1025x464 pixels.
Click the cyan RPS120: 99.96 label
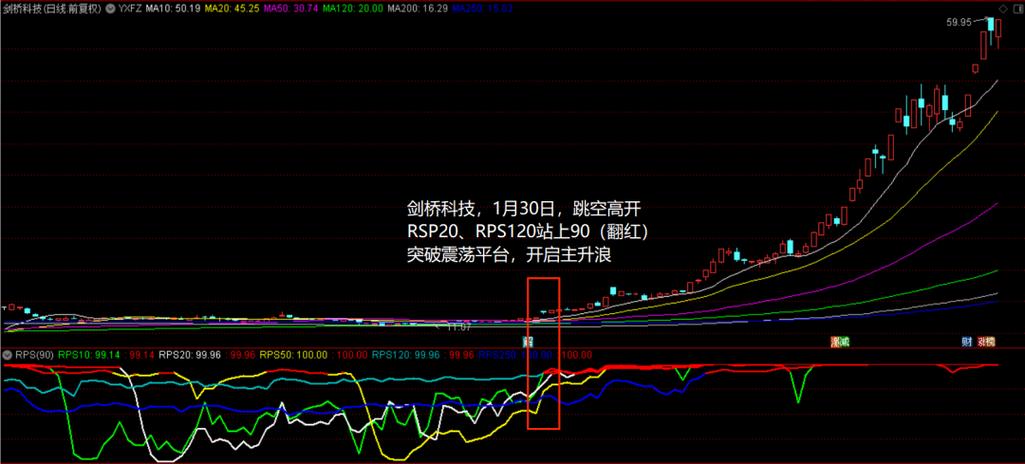coord(405,355)
